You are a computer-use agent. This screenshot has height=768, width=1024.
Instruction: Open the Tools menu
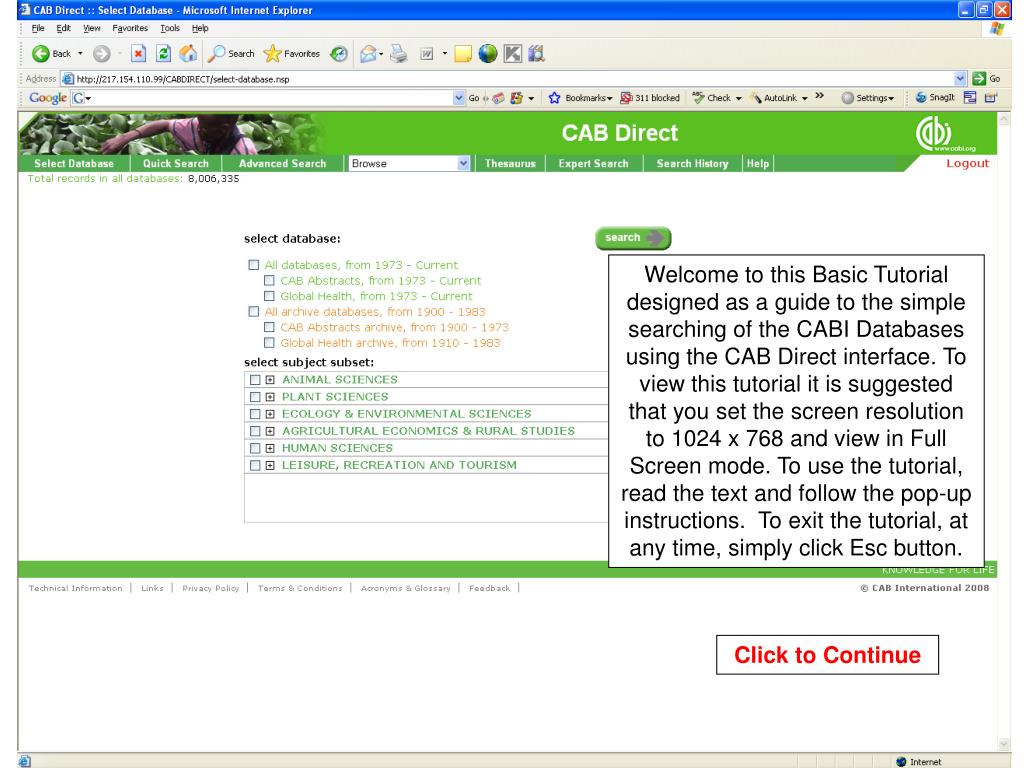coord(170,28)
